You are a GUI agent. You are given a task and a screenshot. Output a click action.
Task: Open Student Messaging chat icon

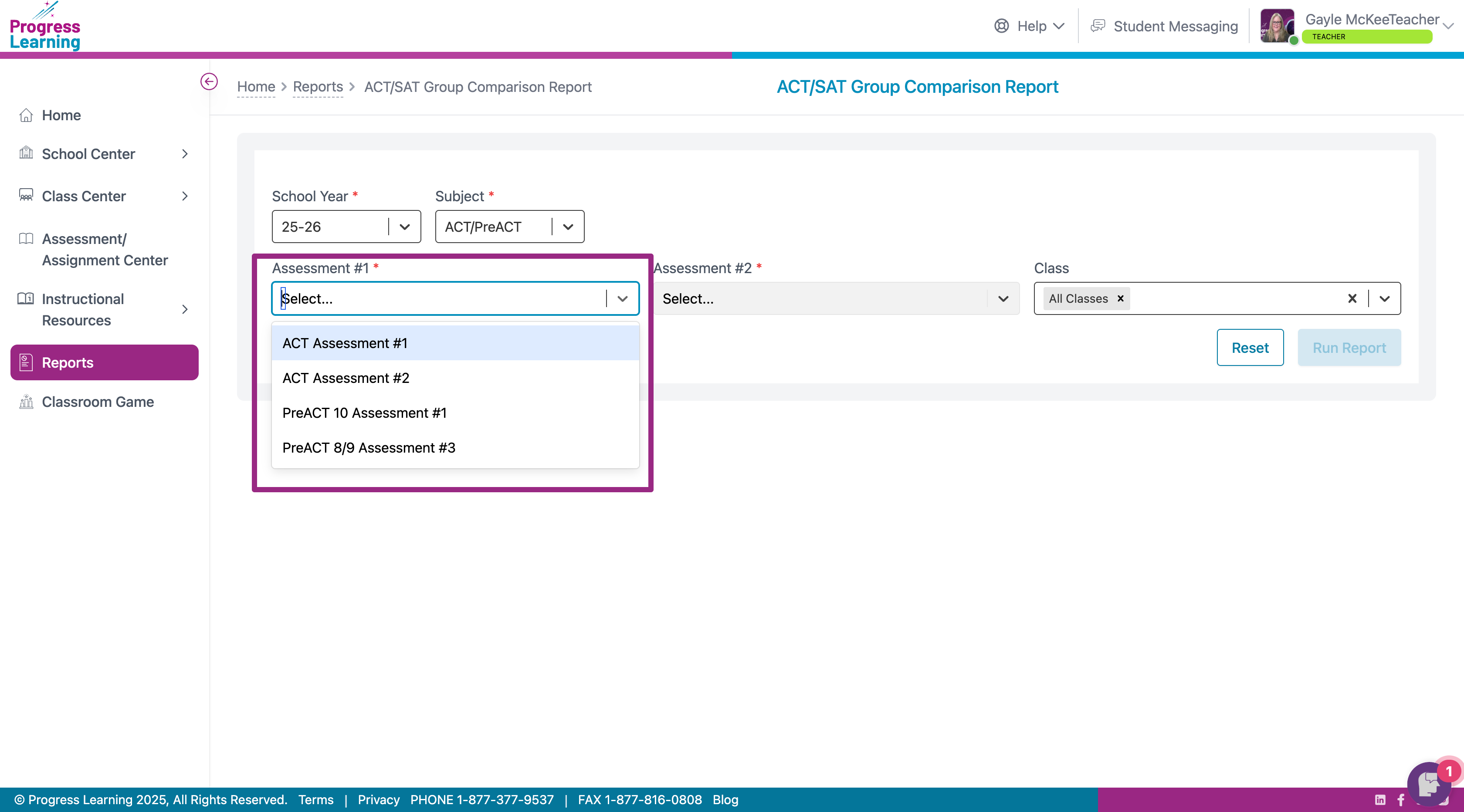(1098, 26)
